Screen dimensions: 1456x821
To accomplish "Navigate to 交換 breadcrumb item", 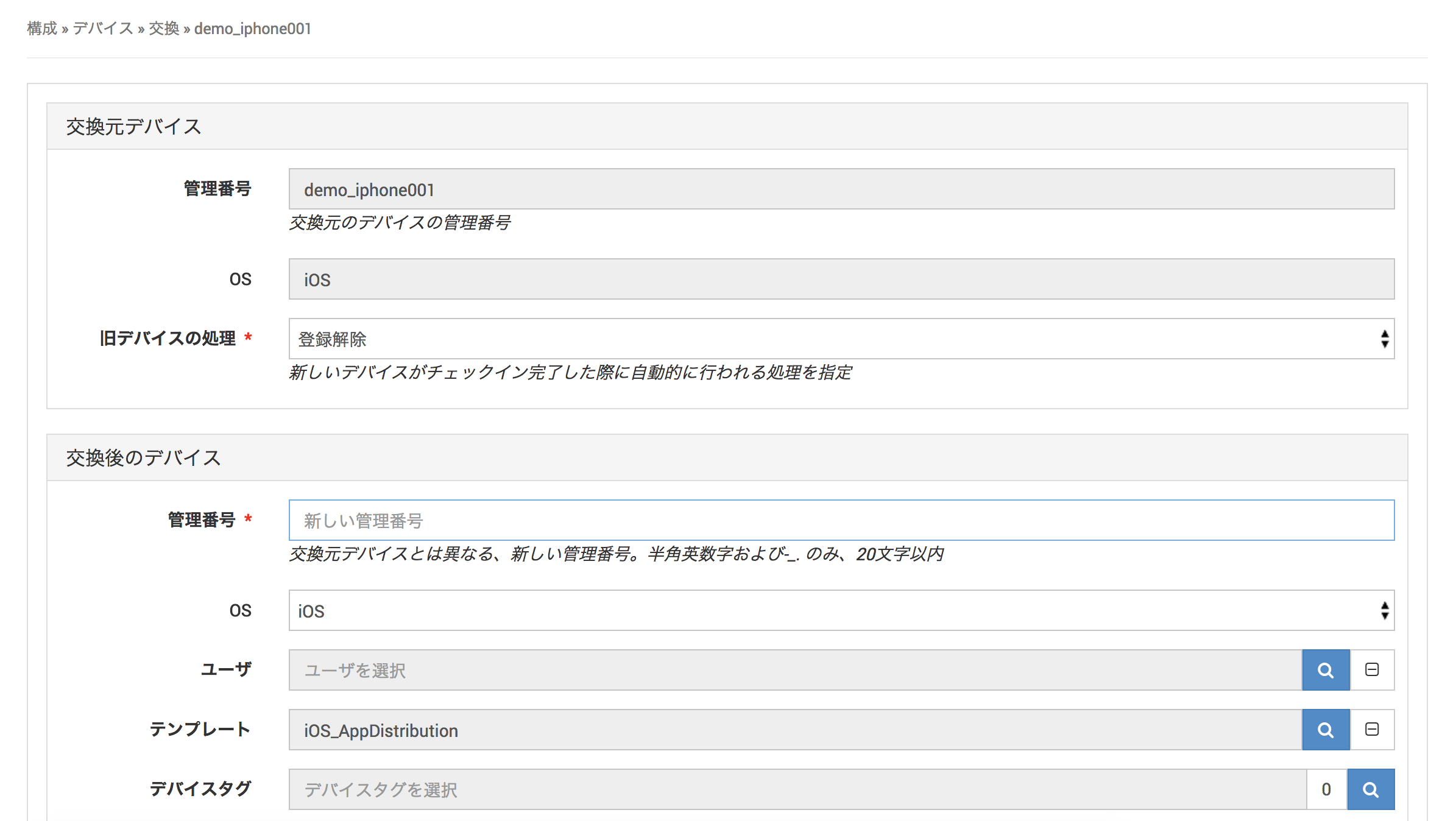I will tap(164, 29).
